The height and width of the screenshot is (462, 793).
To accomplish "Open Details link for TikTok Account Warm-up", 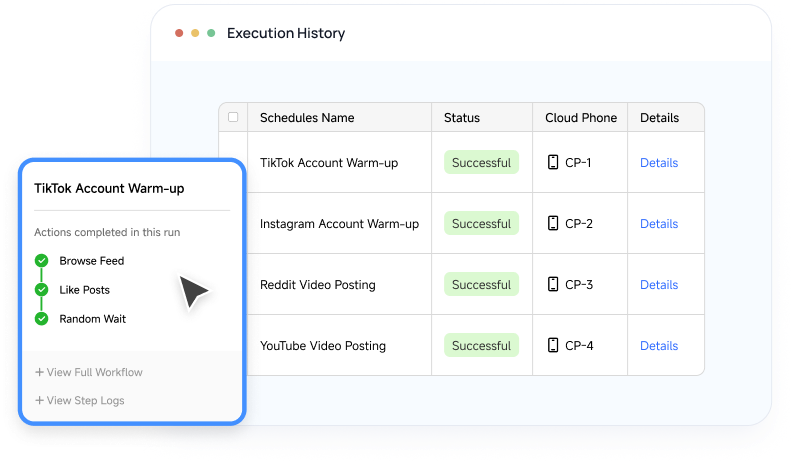I will 659,163.
